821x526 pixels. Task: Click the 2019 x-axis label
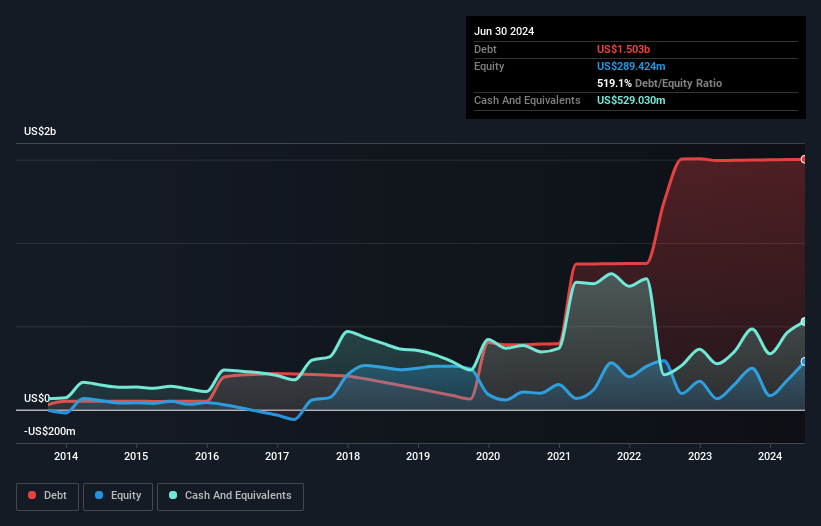tap(418, 456)
